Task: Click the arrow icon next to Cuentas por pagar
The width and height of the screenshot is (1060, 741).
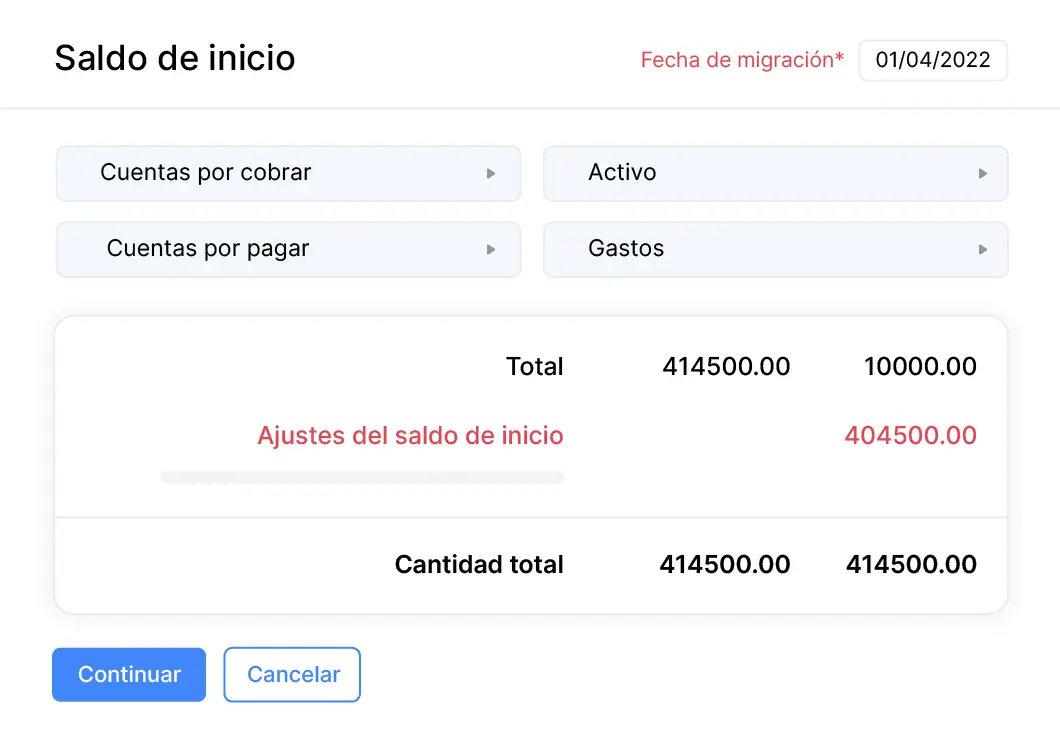Action: tap(491, 249)
